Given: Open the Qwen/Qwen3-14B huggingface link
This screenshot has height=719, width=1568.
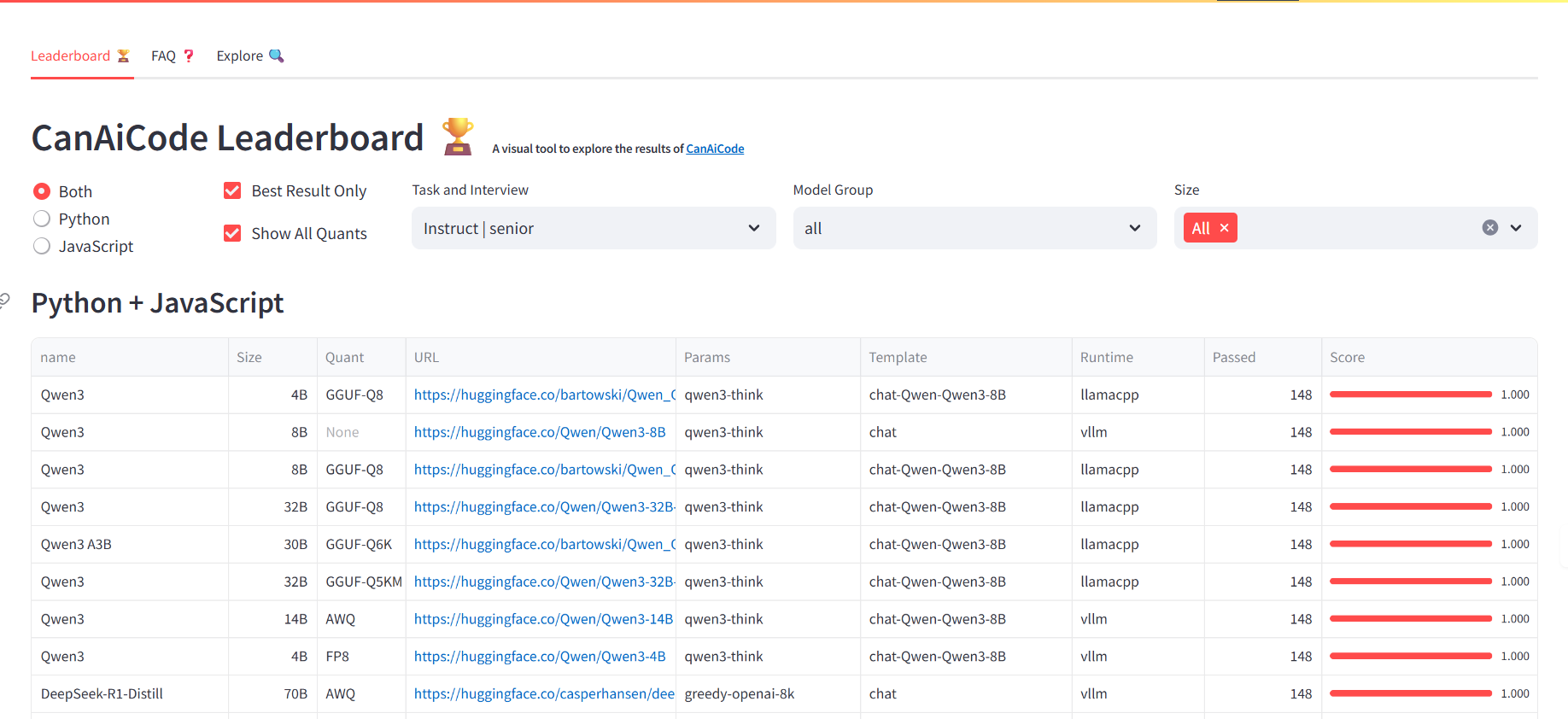Looking at the screenshot, I should pyautogui.click(x=543, y=619).
